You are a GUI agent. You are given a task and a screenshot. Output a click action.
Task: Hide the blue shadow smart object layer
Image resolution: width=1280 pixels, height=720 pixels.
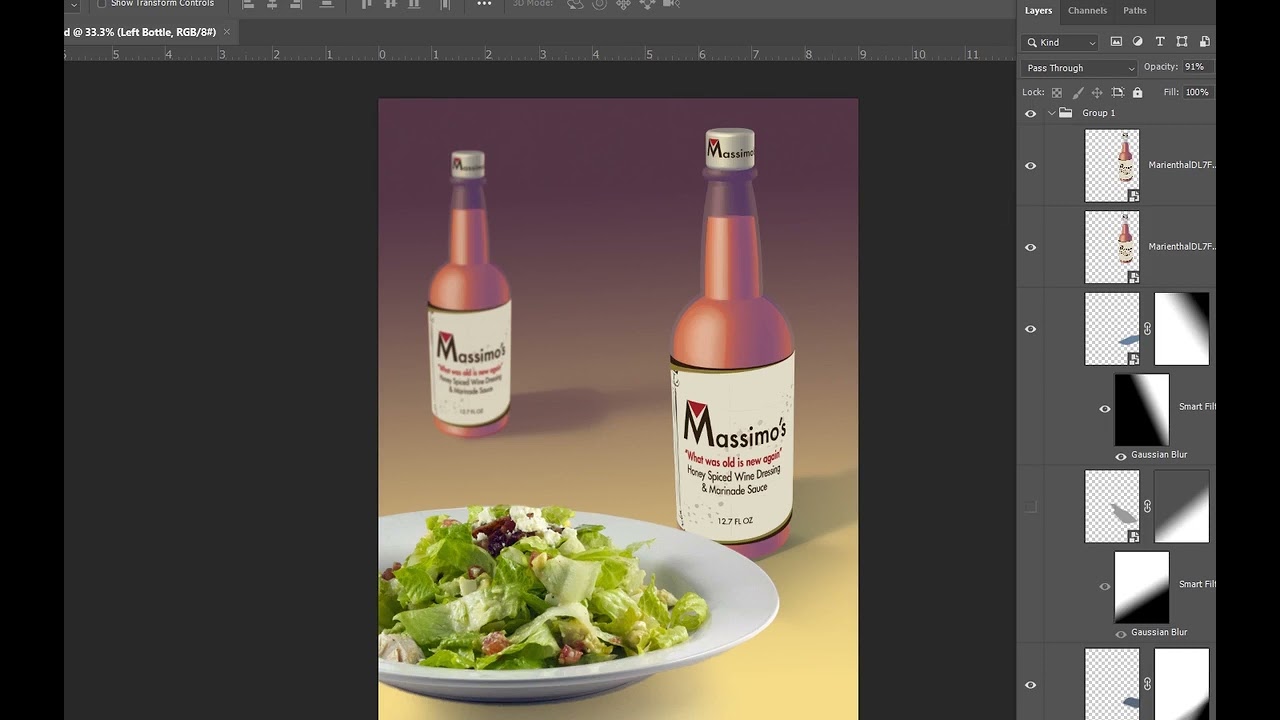(x=1031, y=329)
